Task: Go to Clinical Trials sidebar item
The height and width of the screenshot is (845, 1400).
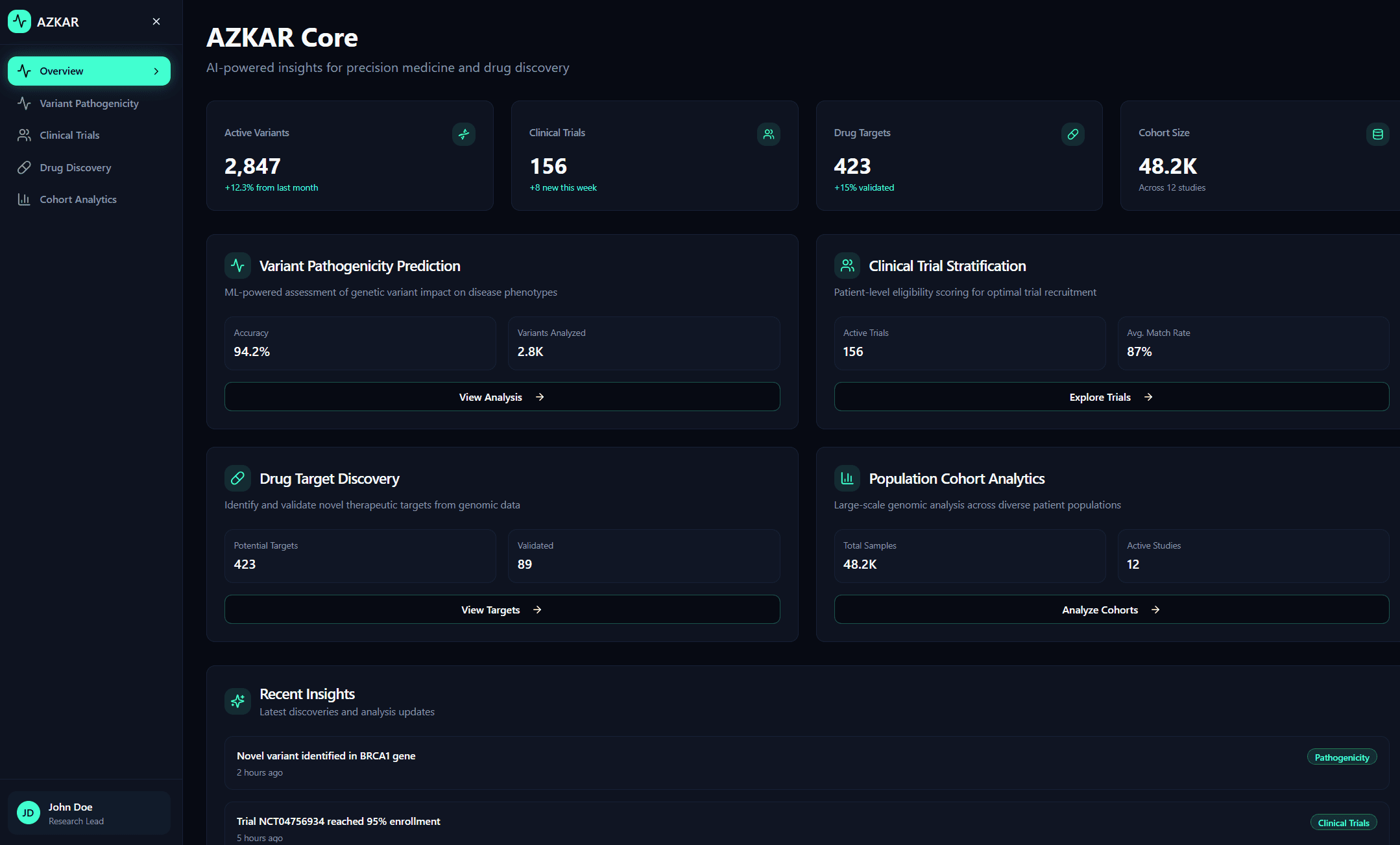Action: point(69,135)
